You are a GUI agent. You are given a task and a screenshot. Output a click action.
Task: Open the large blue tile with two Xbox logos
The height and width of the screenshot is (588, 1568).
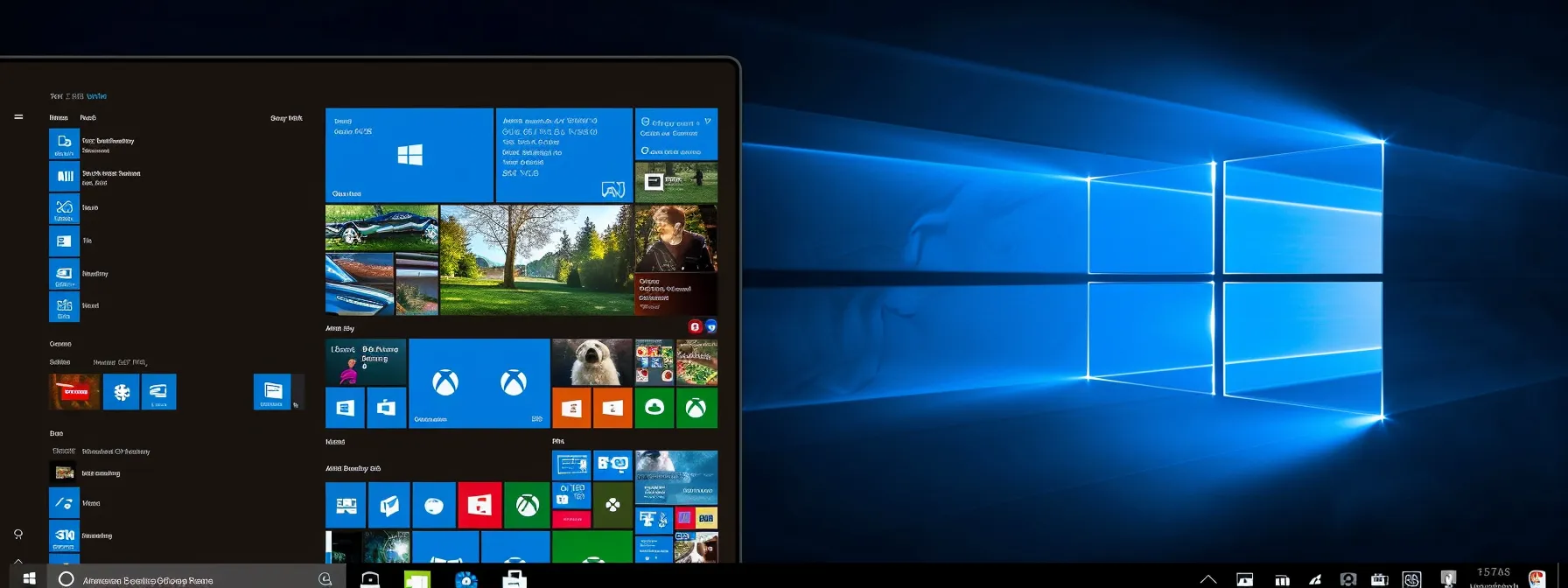pos(479,383)
